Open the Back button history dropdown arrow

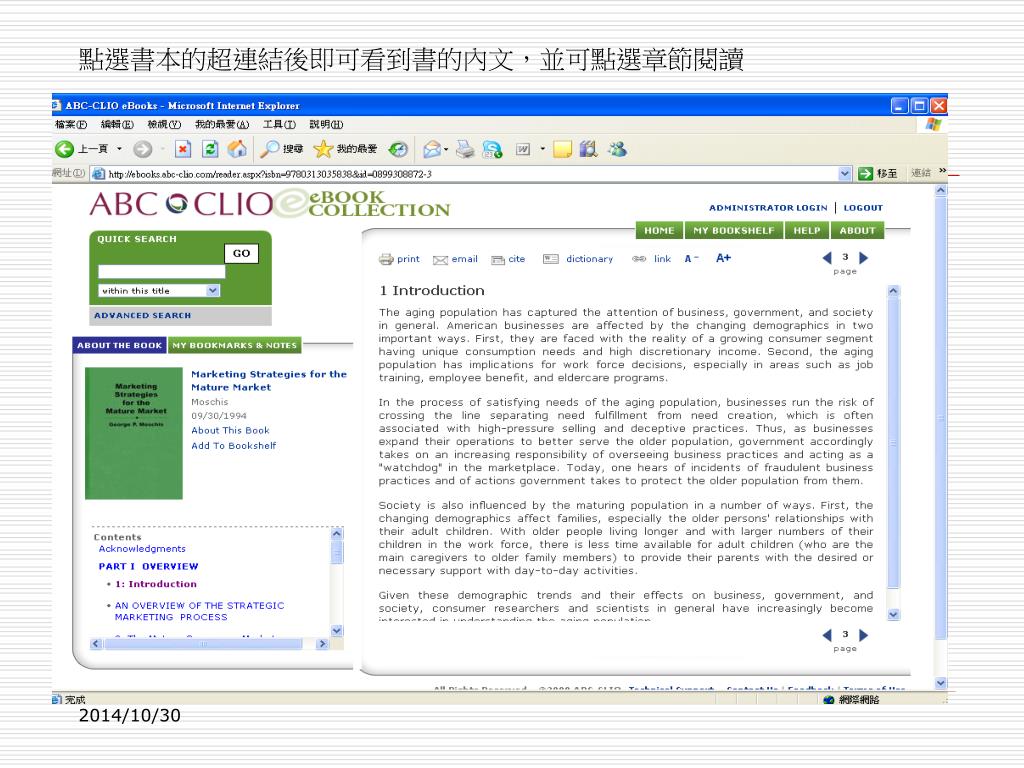119,150
